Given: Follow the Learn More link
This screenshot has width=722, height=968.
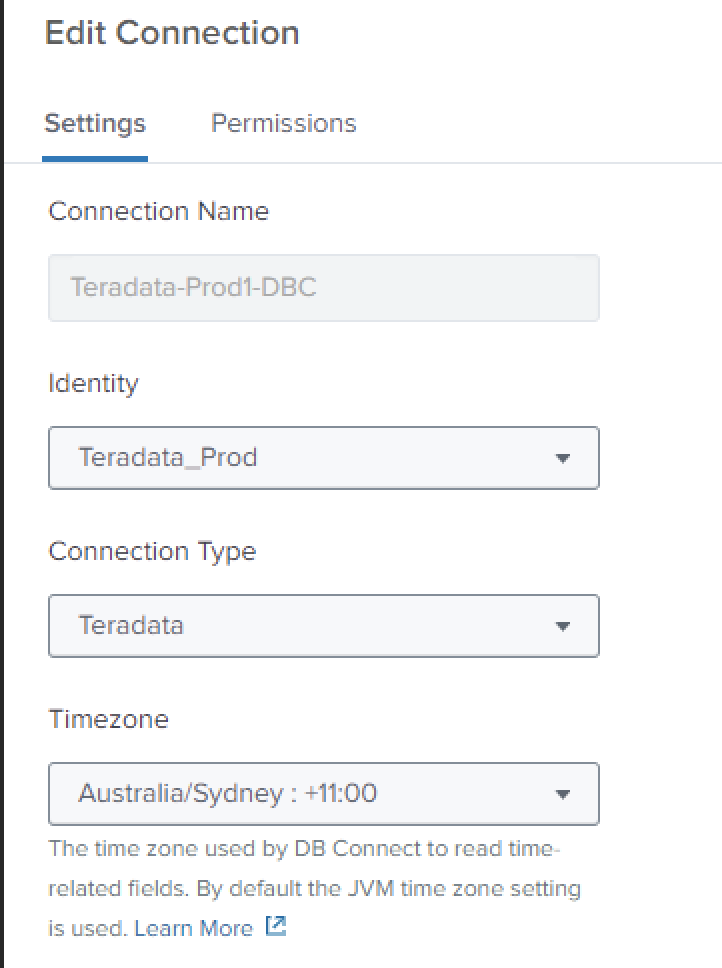Looking at the screenshot, I should [193, 928].
